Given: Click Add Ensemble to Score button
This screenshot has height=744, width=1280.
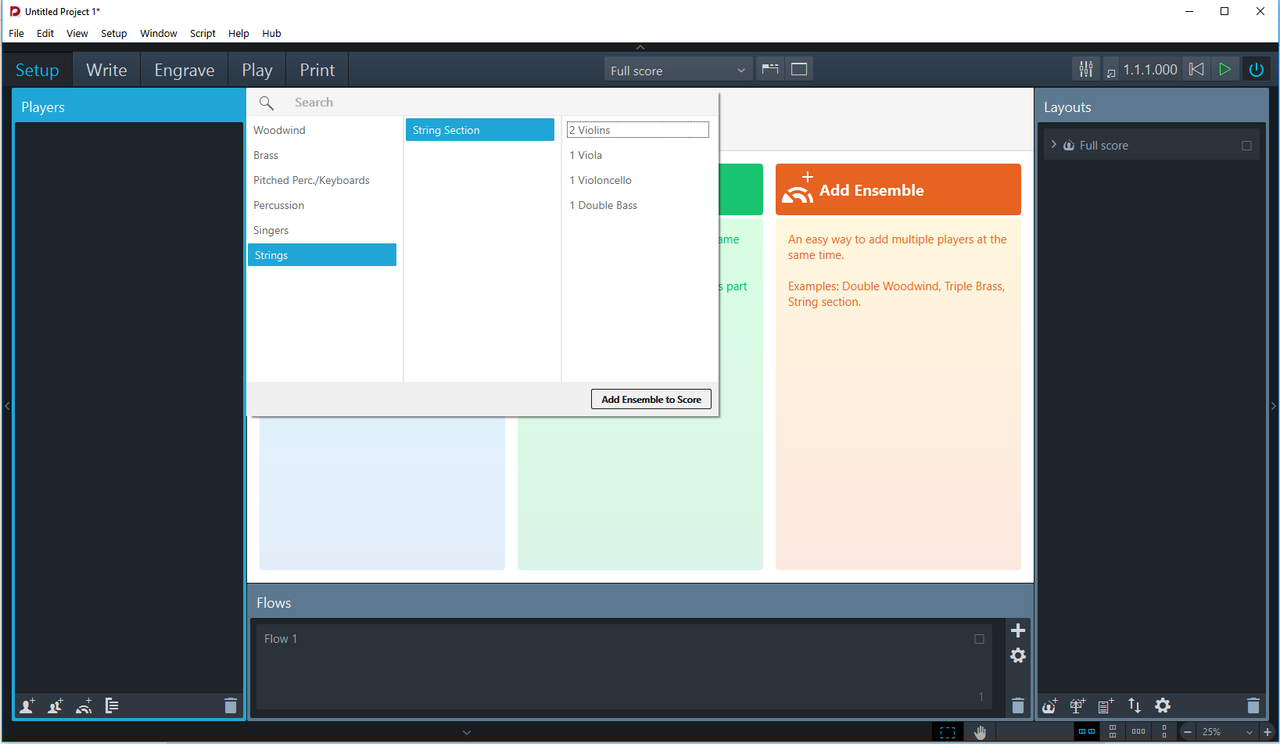Looking at the screenshot, I should [x=651, y=399].
